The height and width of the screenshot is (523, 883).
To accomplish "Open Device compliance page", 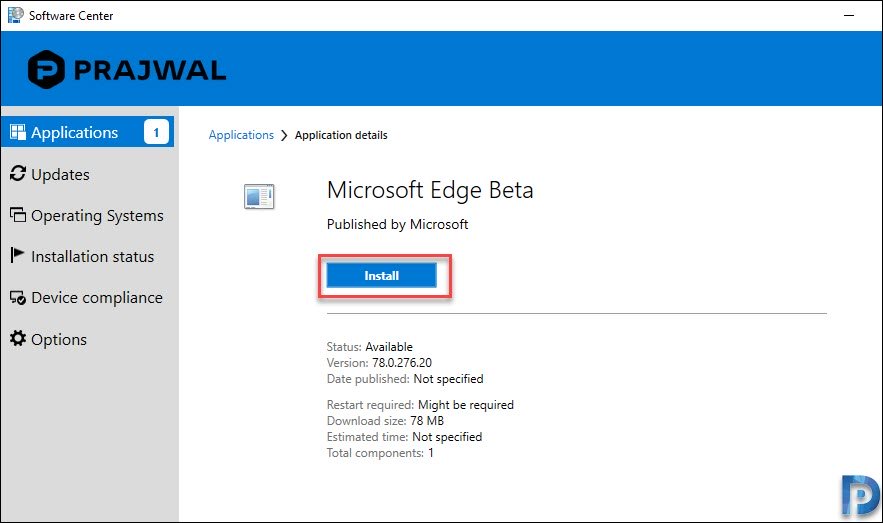I will pyautogui.click(x=97, y=298).
